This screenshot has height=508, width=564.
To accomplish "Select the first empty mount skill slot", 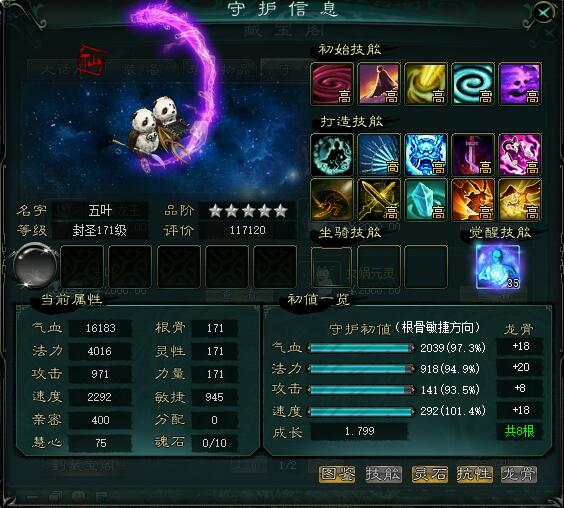I will [331, 267].
